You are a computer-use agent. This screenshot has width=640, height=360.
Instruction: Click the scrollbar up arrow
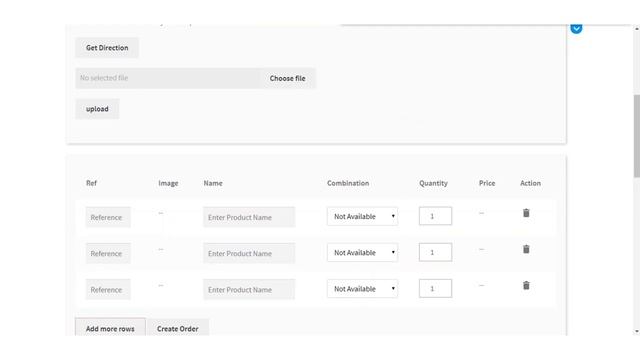point(637,29)
